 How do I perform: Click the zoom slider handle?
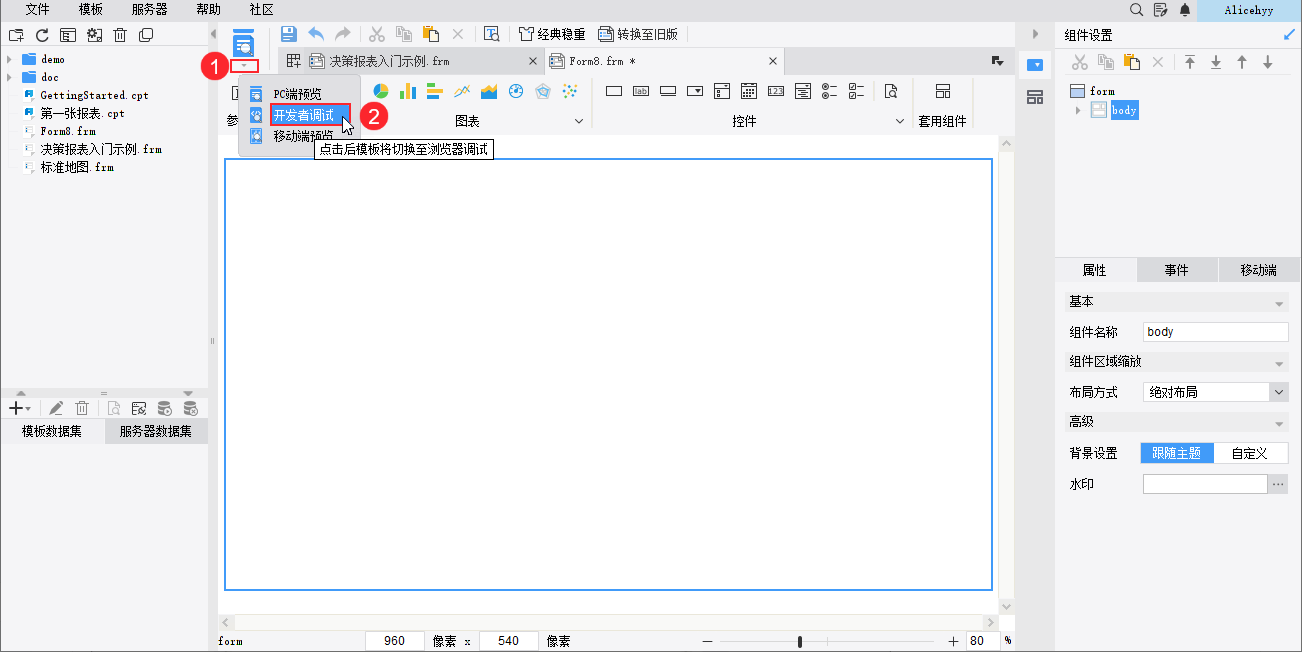coord(800,641)
